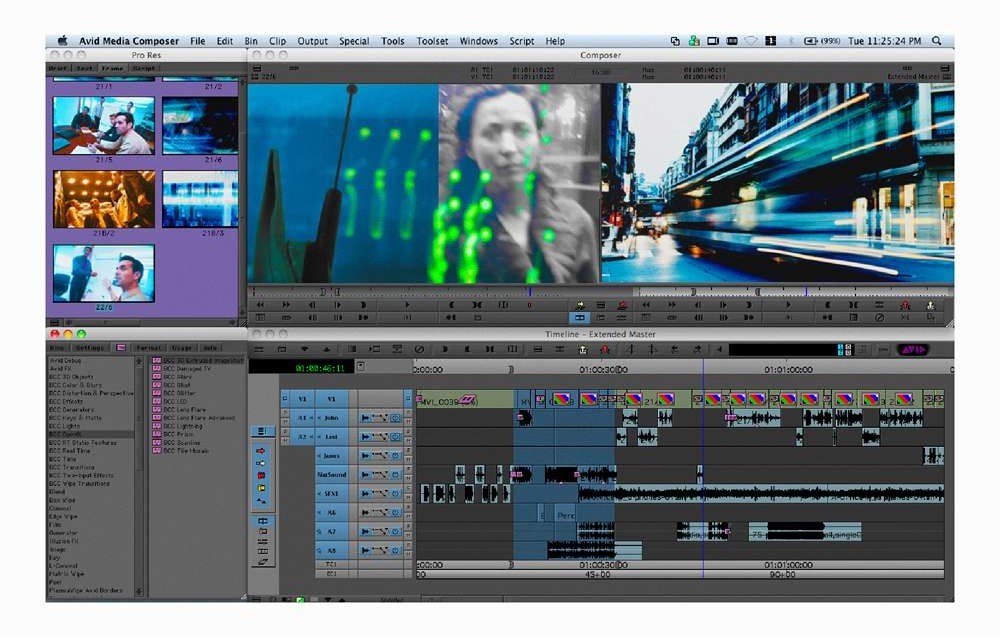Screen dimensions: 1000x638
Task: Select BCC Time effect category
Action: tap(62, 459)
